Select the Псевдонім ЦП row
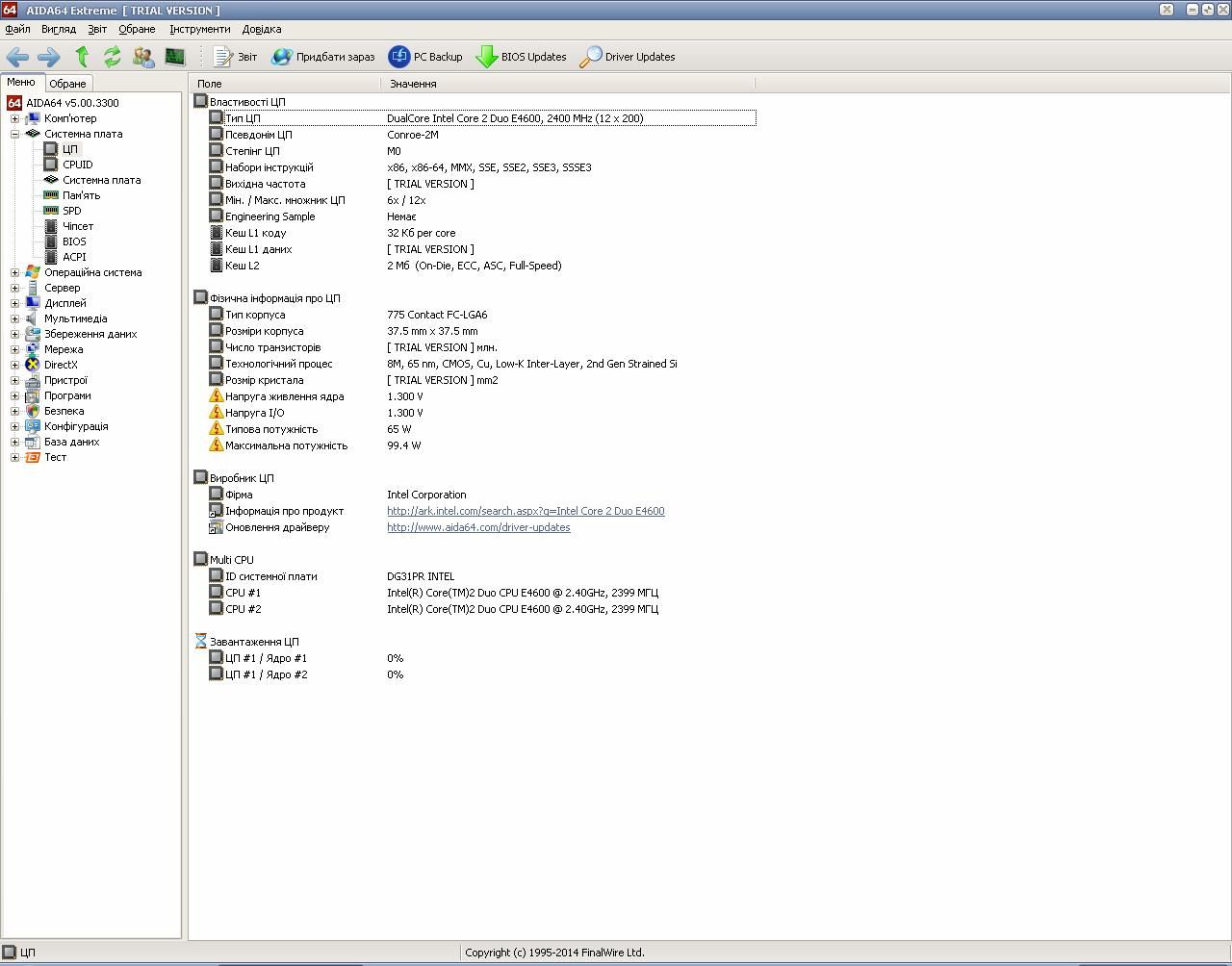The image size is (1232, 966). 474,135
